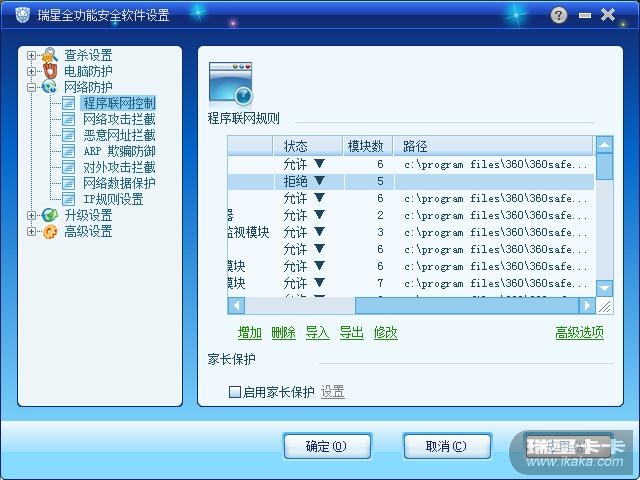
Task: Open the 拒绝 status dropdown arrow
Action: (x=319, y=180)
